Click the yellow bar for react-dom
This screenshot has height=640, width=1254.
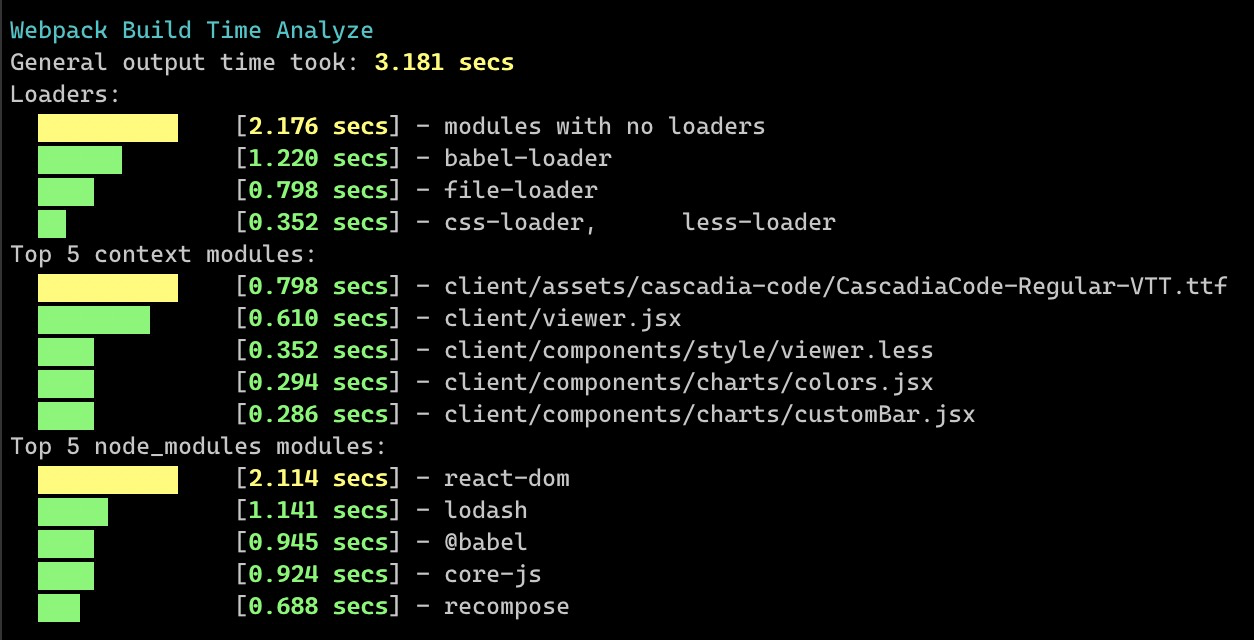(108, 480)
